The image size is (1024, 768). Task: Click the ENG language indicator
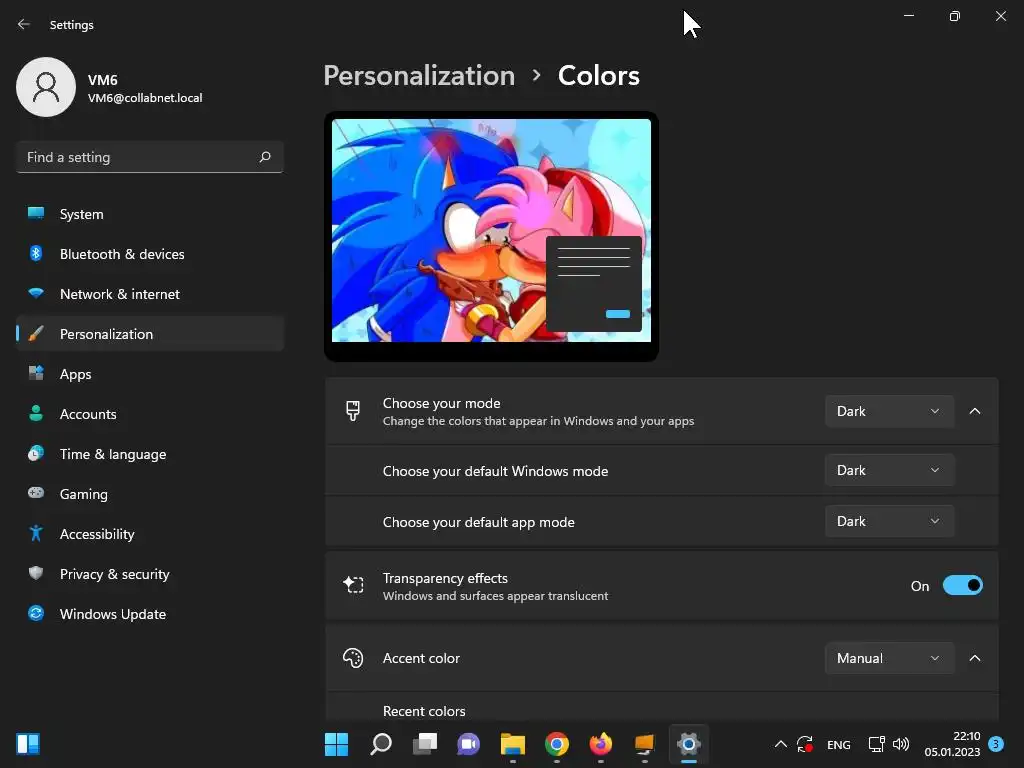pyautogui.click(x=839, y=744)
